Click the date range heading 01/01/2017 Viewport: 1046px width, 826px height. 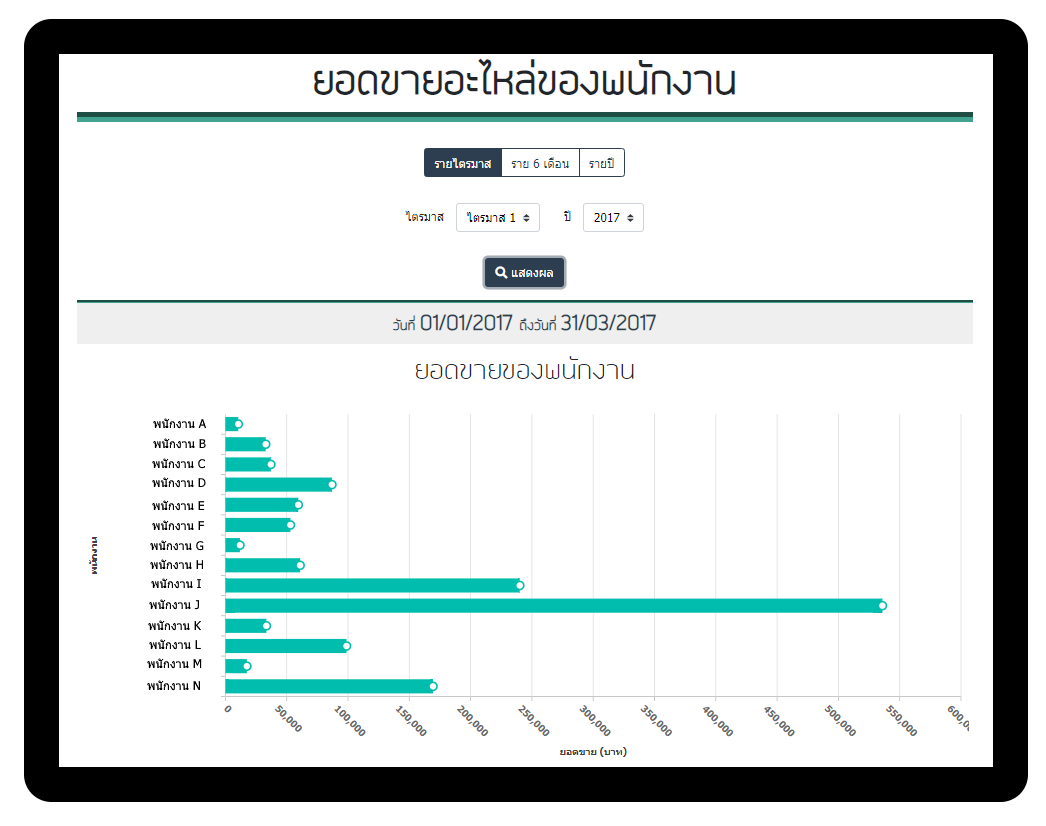coord(466,323)
